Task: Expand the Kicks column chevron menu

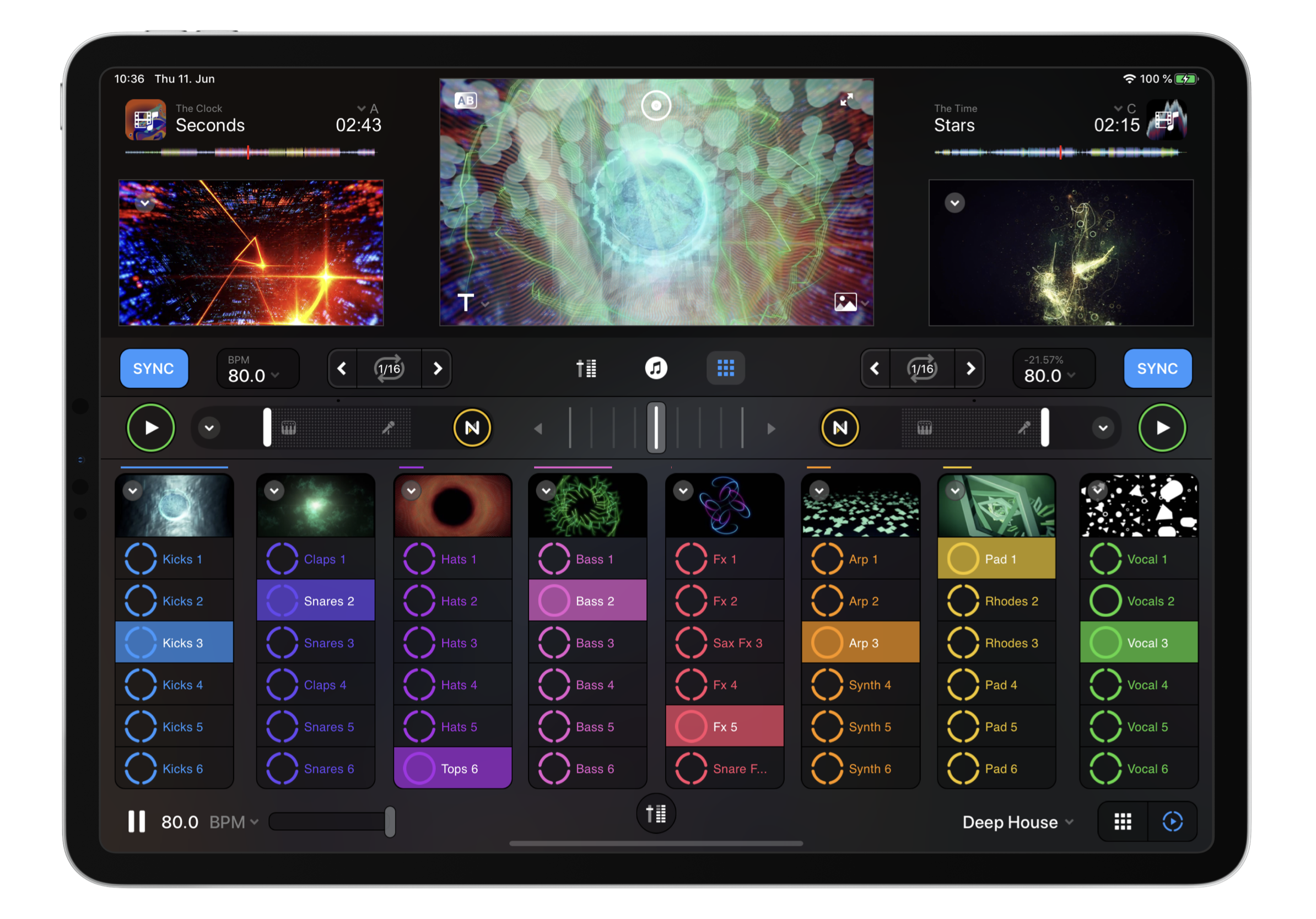Action: (x=133, y=491)
